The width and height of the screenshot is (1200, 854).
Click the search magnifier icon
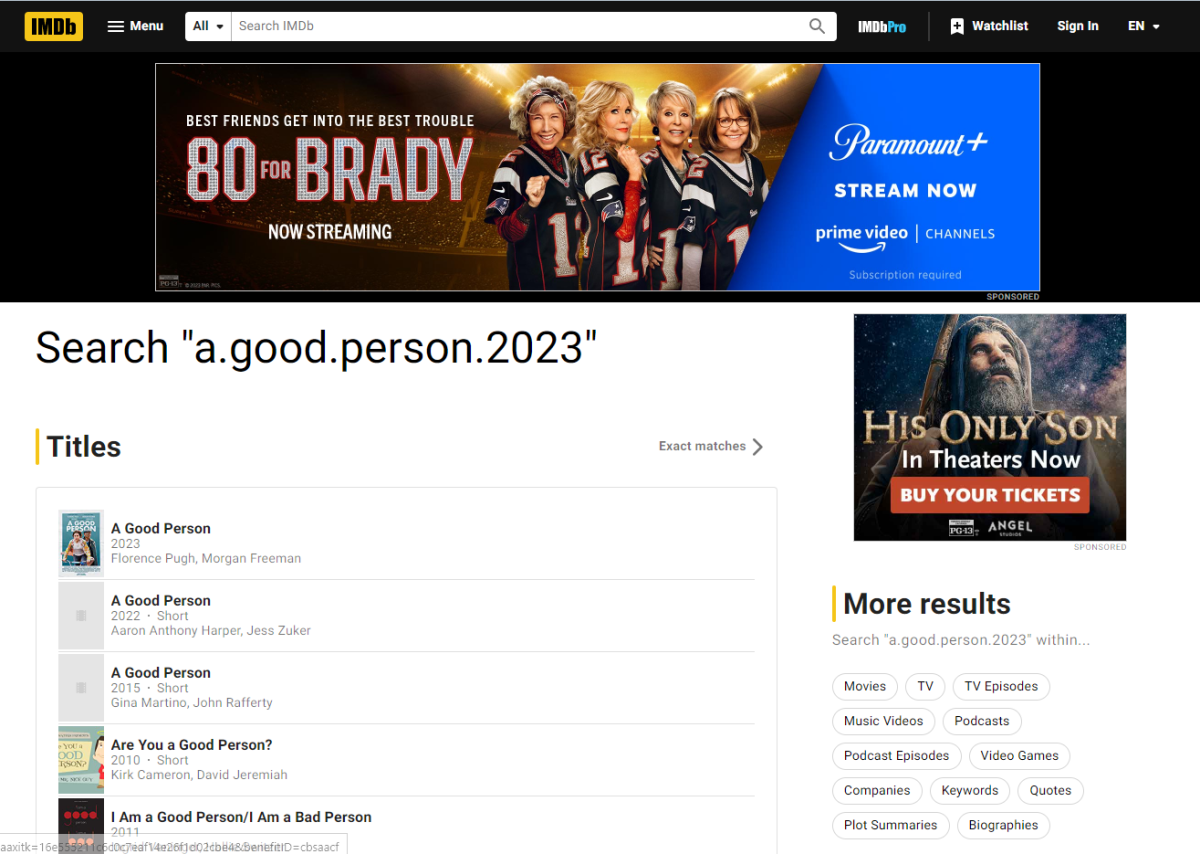[x=816, y=25]
